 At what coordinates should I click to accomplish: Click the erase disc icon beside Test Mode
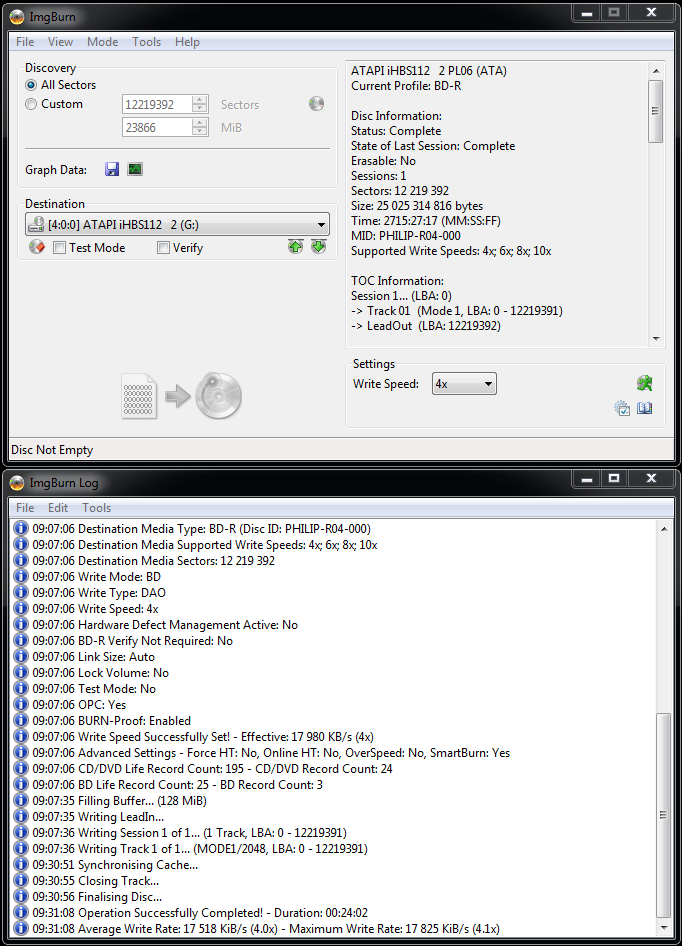click(x=37, y=247)
